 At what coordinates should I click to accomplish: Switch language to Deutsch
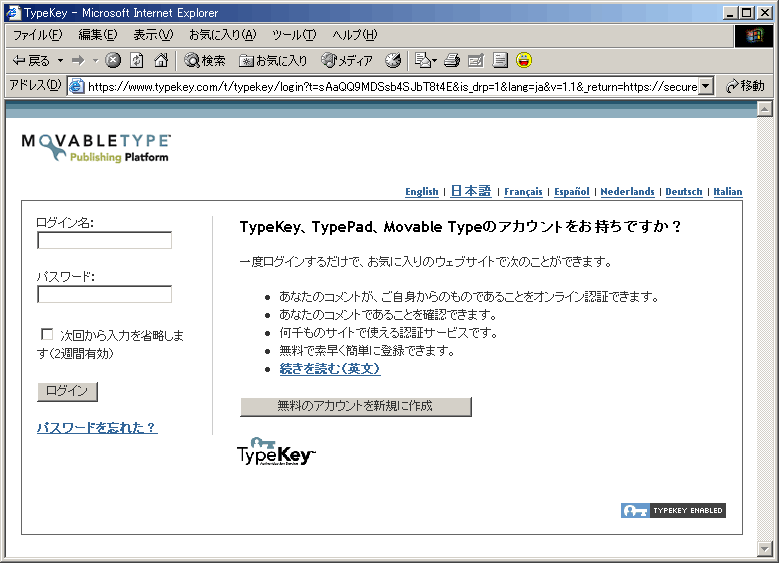point(684,192)
